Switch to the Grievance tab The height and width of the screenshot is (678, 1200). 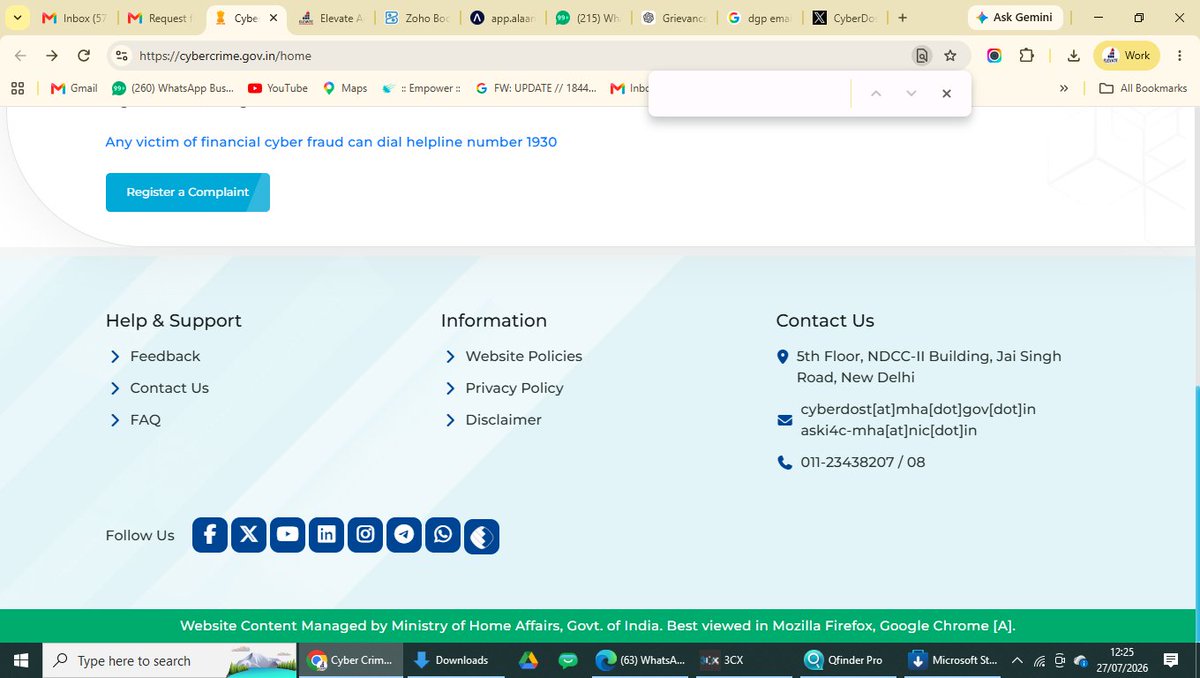[676, 18]
